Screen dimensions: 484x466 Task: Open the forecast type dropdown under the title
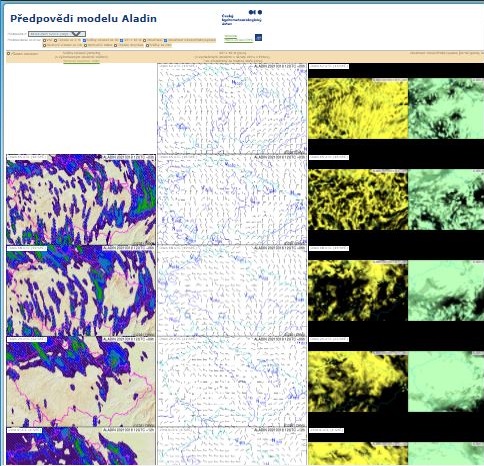pos(57,34)
